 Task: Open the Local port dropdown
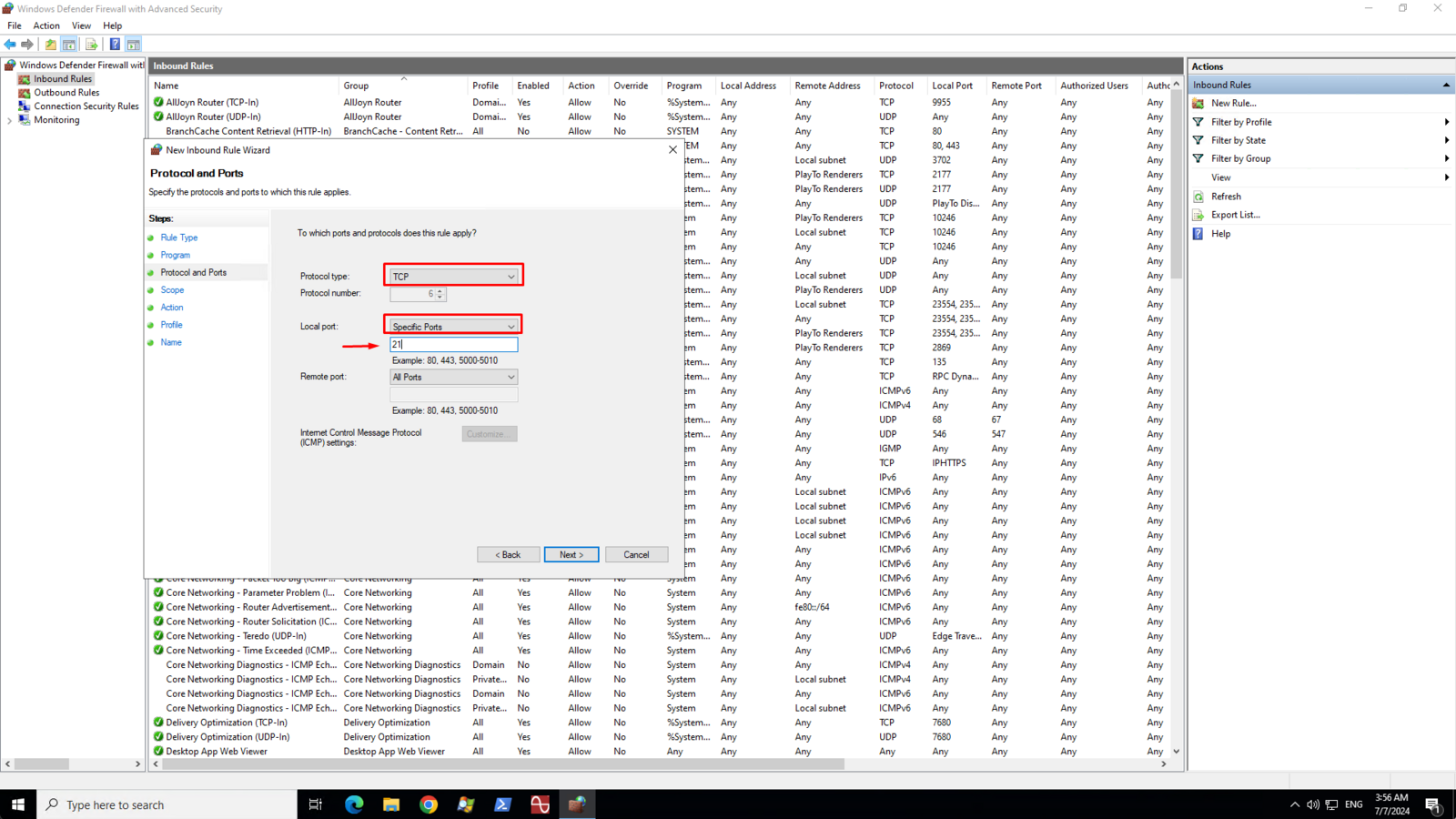[x=453, y=327]
